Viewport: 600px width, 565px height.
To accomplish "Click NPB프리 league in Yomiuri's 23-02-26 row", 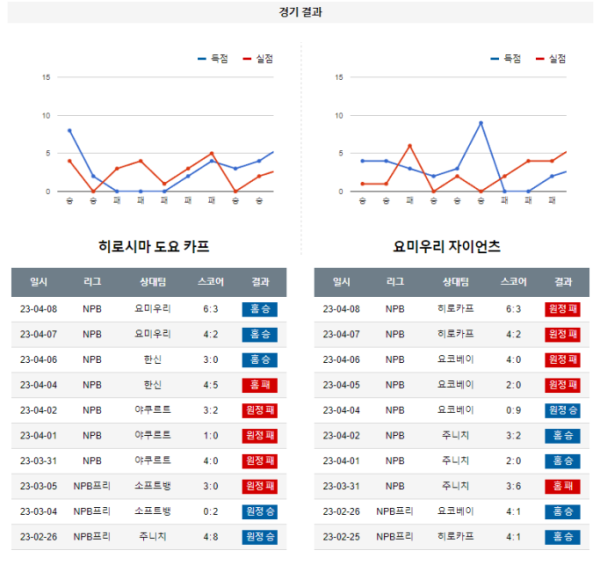I will tap(395, 511).
